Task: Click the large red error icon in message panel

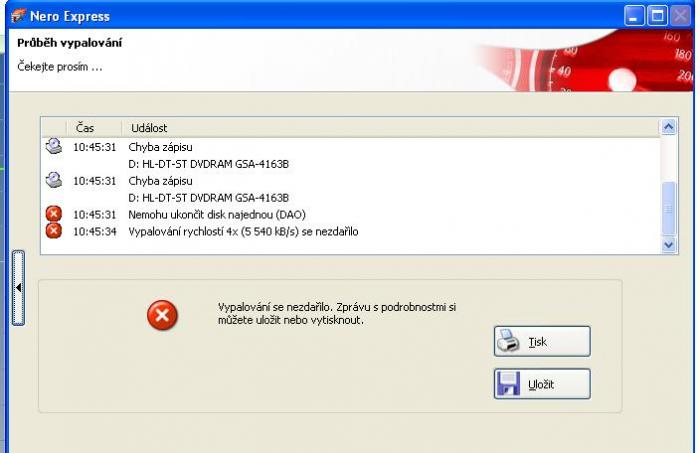Action: [x=162, y=316]
